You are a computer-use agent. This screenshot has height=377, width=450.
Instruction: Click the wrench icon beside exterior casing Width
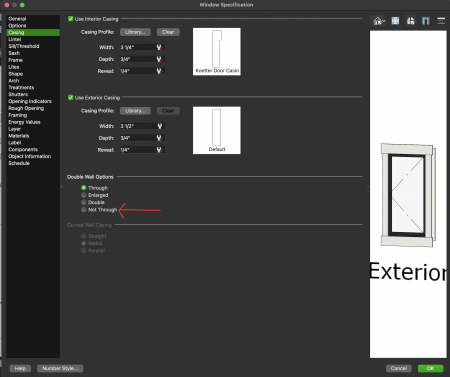[160, 126]
